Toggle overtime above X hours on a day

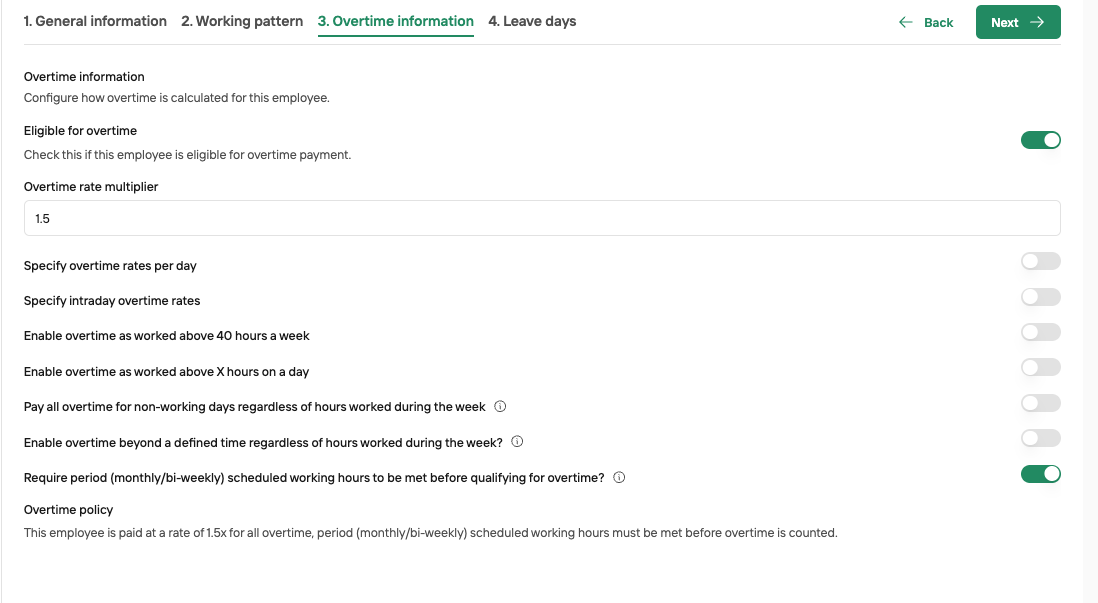point(1041,367)
